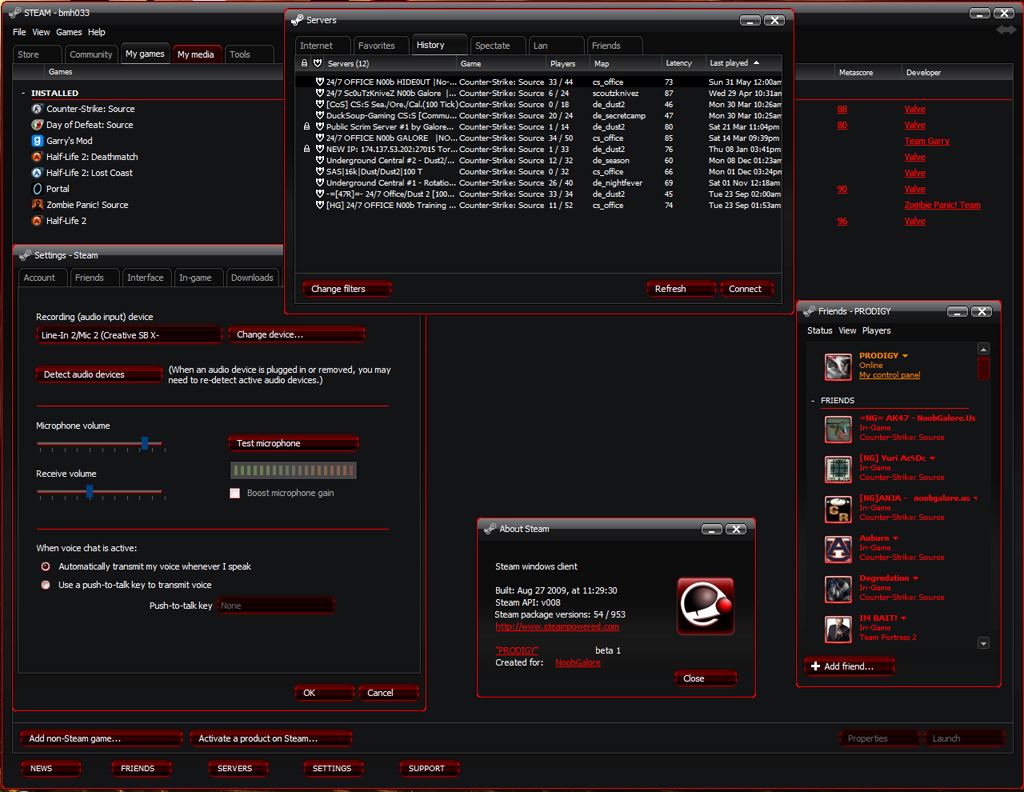Sort servers by the lock column header icon
The height and width of the screenshot is (792, 1024).
click(304, 63)
